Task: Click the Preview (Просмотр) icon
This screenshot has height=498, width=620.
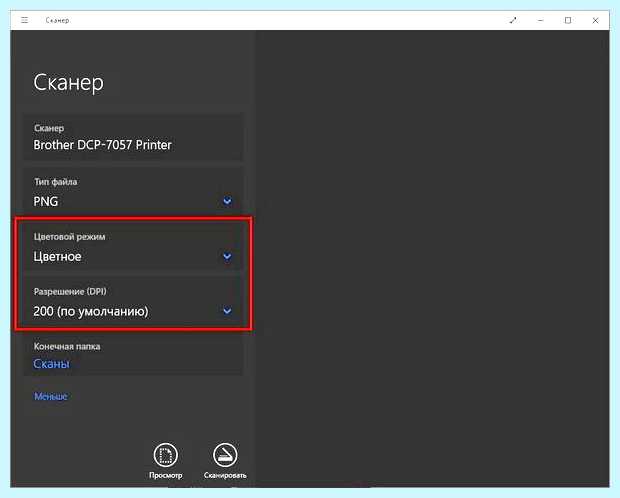Action: tap(166, 455)
